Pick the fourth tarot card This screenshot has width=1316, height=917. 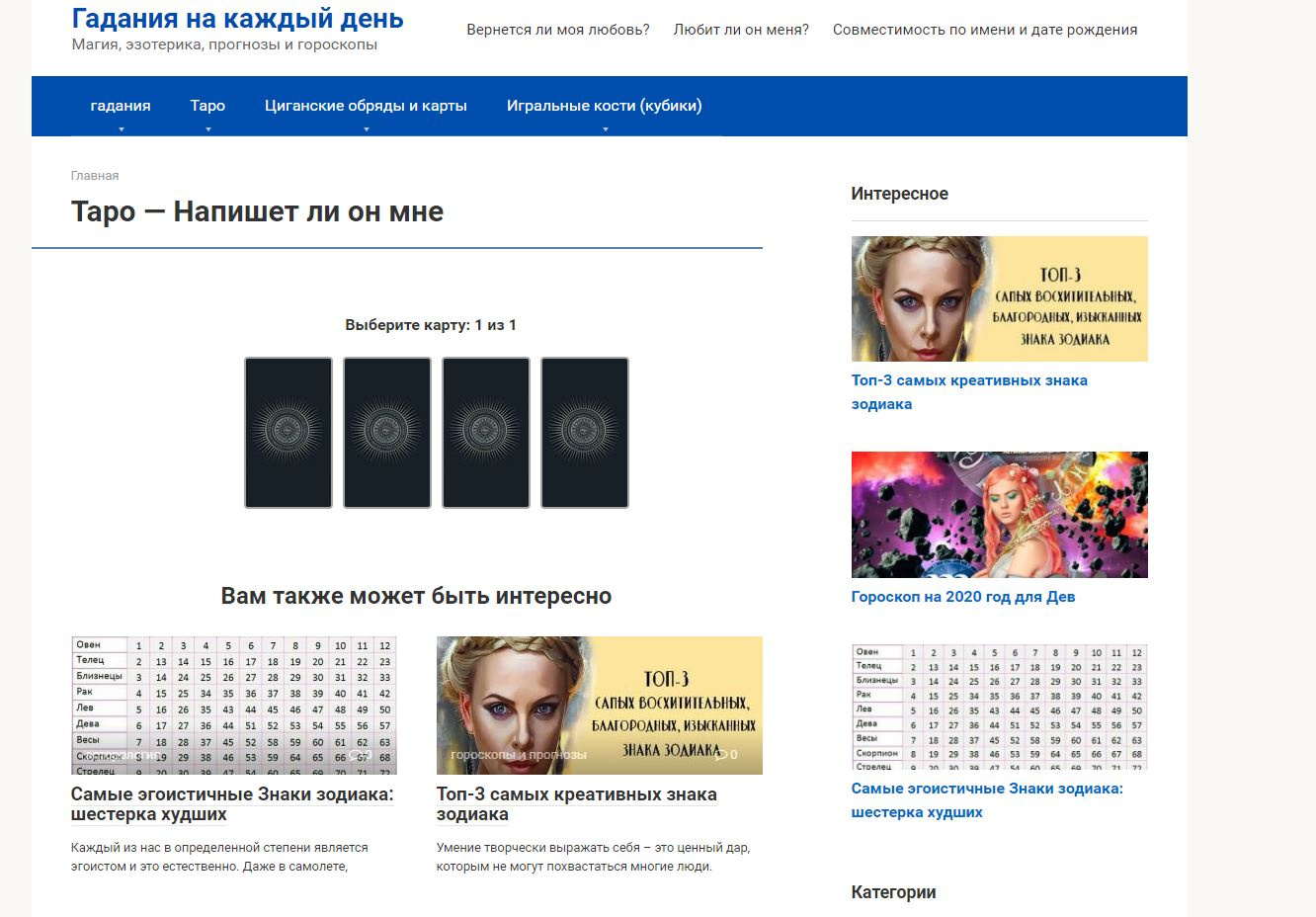585,433
